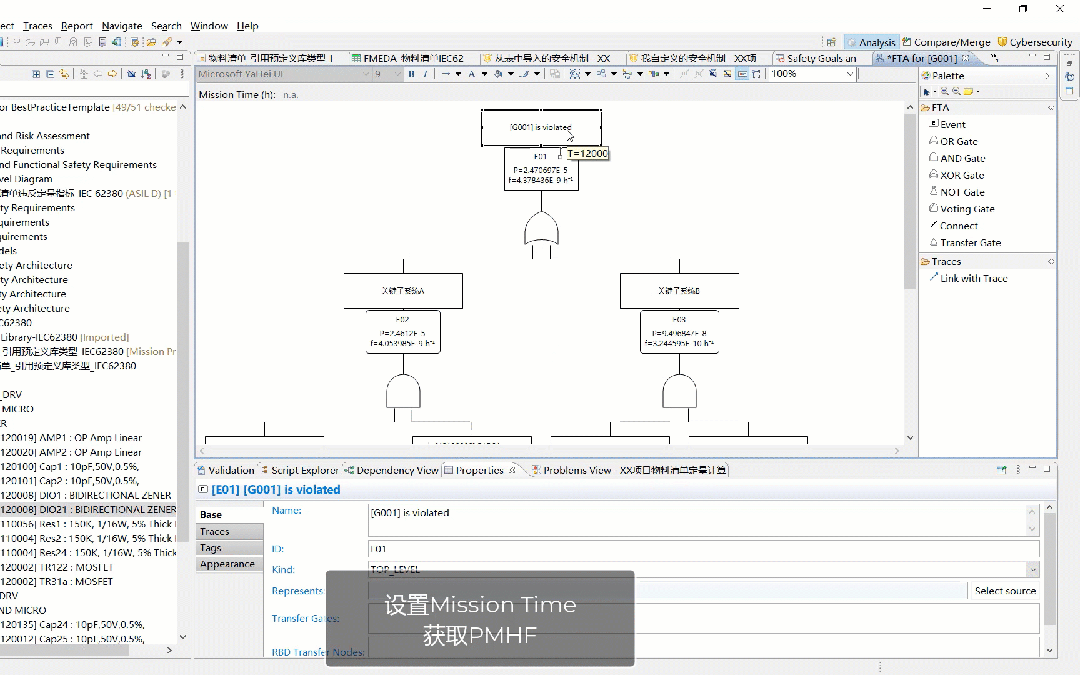Select AMP1 : OP Amp Linear tree row
1080x675 pixels.
click(x=71, y=438)
